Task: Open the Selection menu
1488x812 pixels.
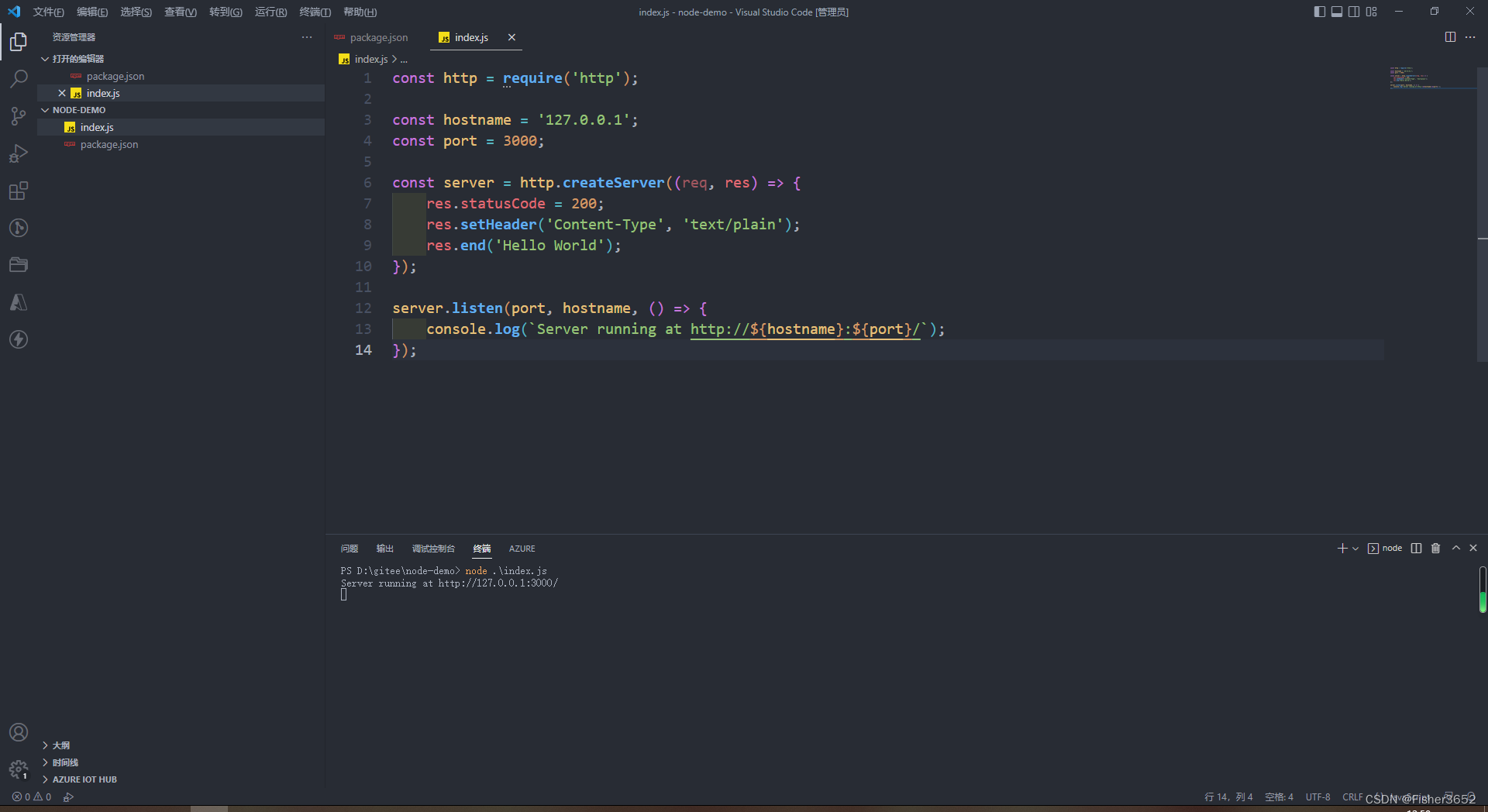Action: point(136,12)
